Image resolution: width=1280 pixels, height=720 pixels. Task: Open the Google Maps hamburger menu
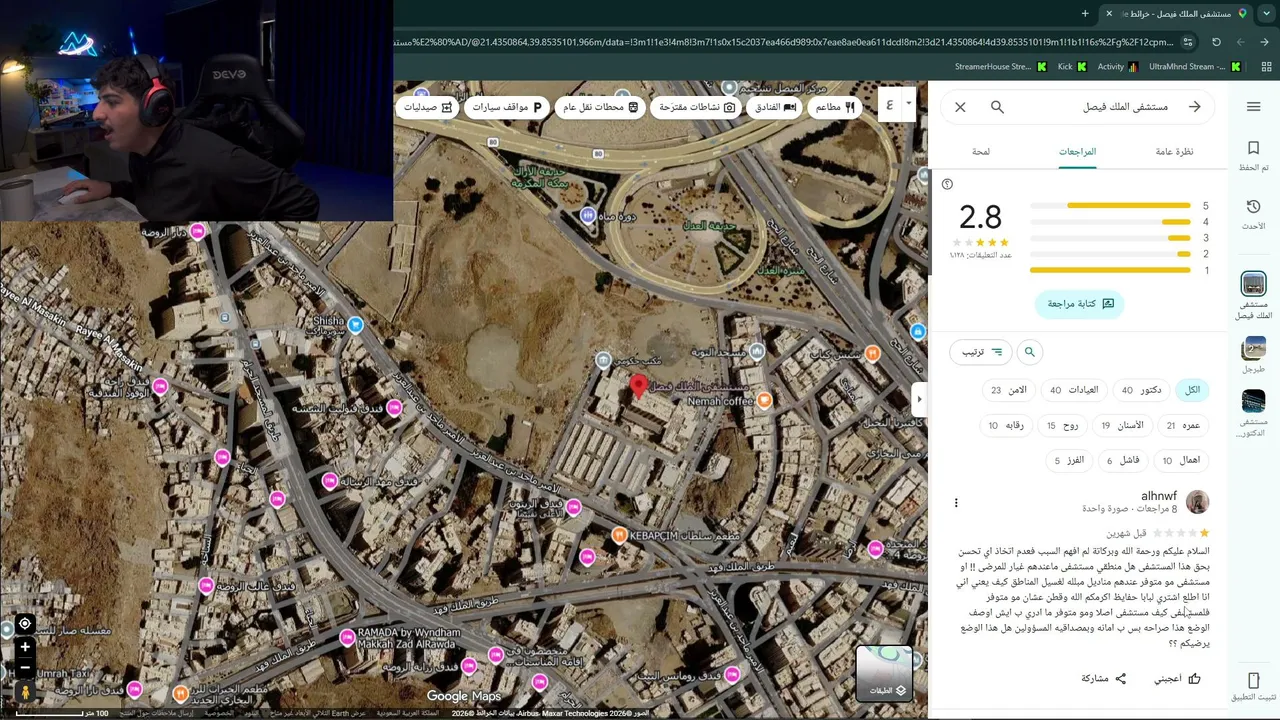pos(1253,107)
